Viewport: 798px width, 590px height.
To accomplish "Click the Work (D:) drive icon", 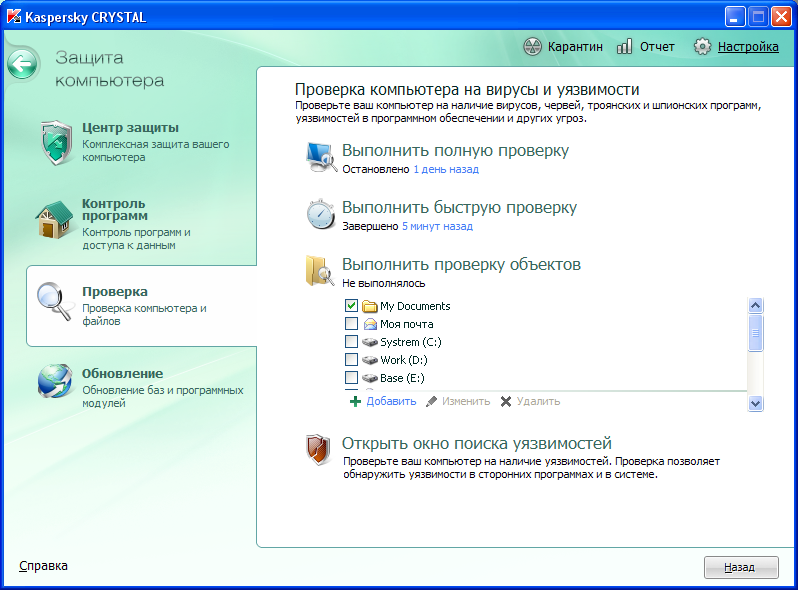I will (369, 360).
